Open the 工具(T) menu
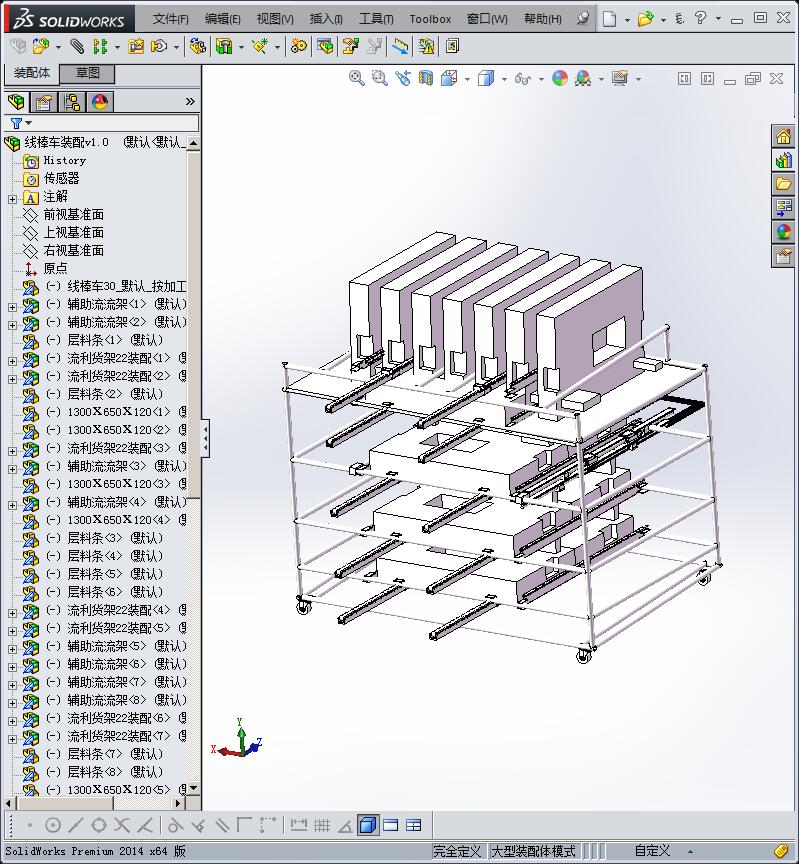The height and width of the screenshot is (864, 799). (x=376, y=19)
